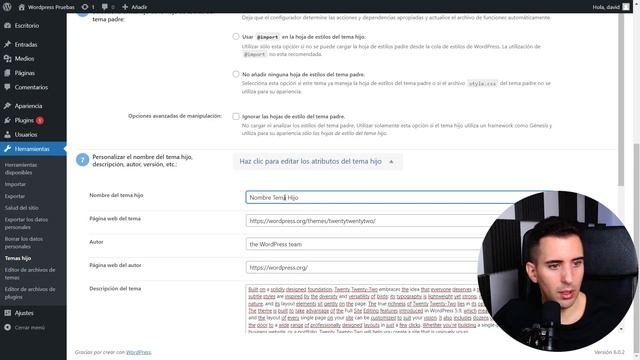The height and width of the screenshot is (360, 640).
Task: Click the Añadir plus icon
Action: 125,7
